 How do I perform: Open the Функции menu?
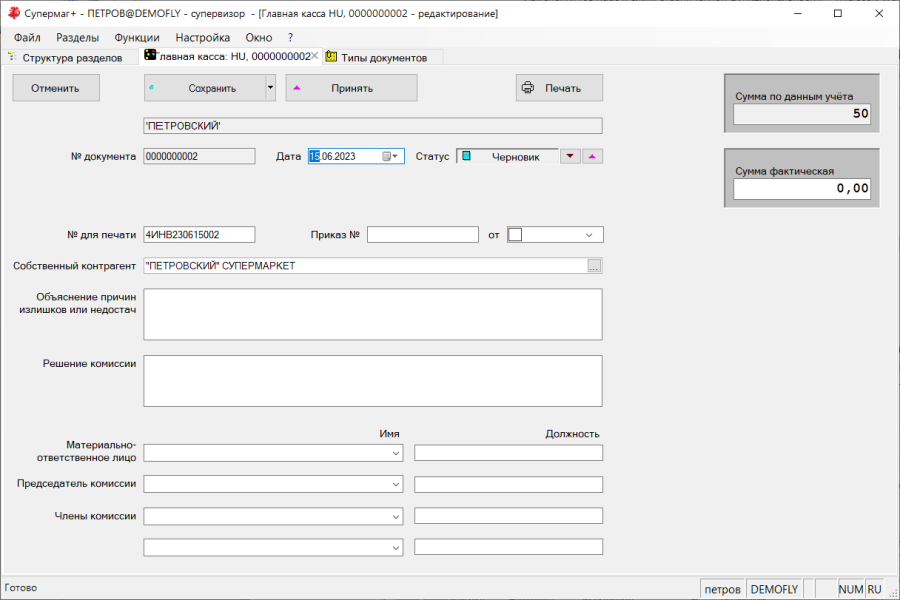[x=136, y=37]
